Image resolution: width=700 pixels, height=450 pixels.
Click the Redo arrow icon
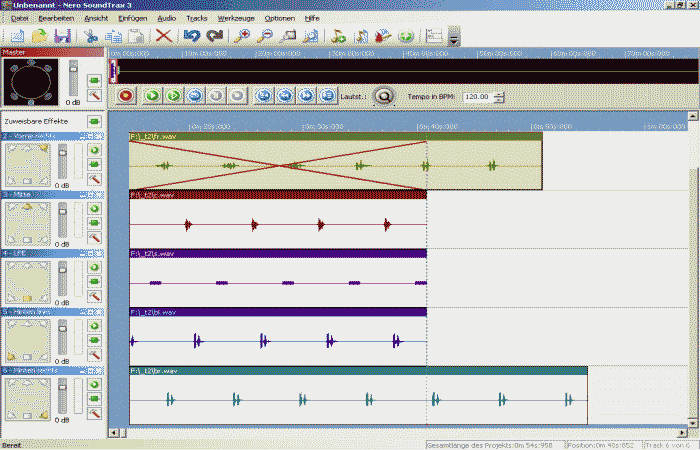214,36
